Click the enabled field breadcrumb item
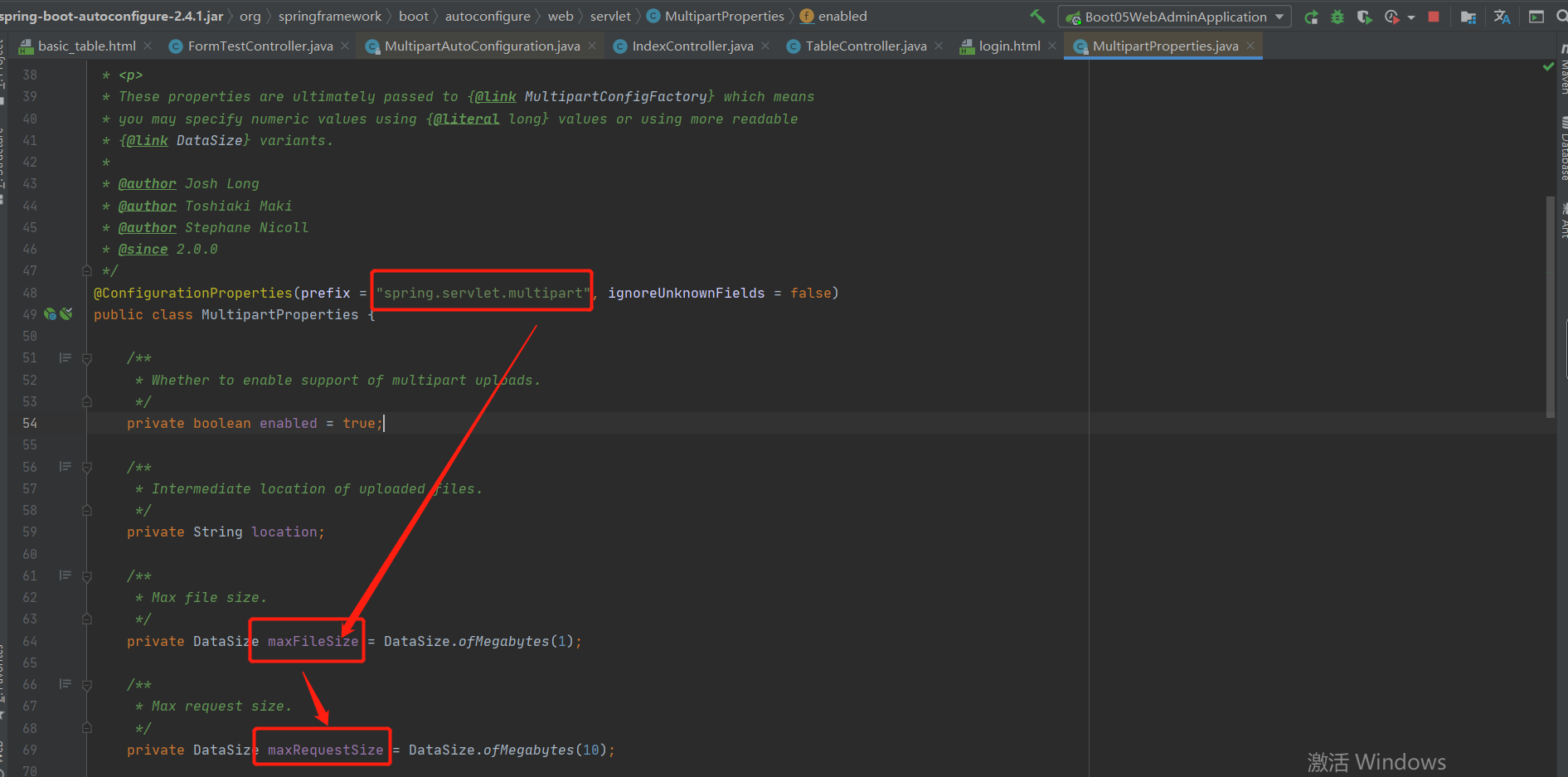1568x777 pixels. 833,17
